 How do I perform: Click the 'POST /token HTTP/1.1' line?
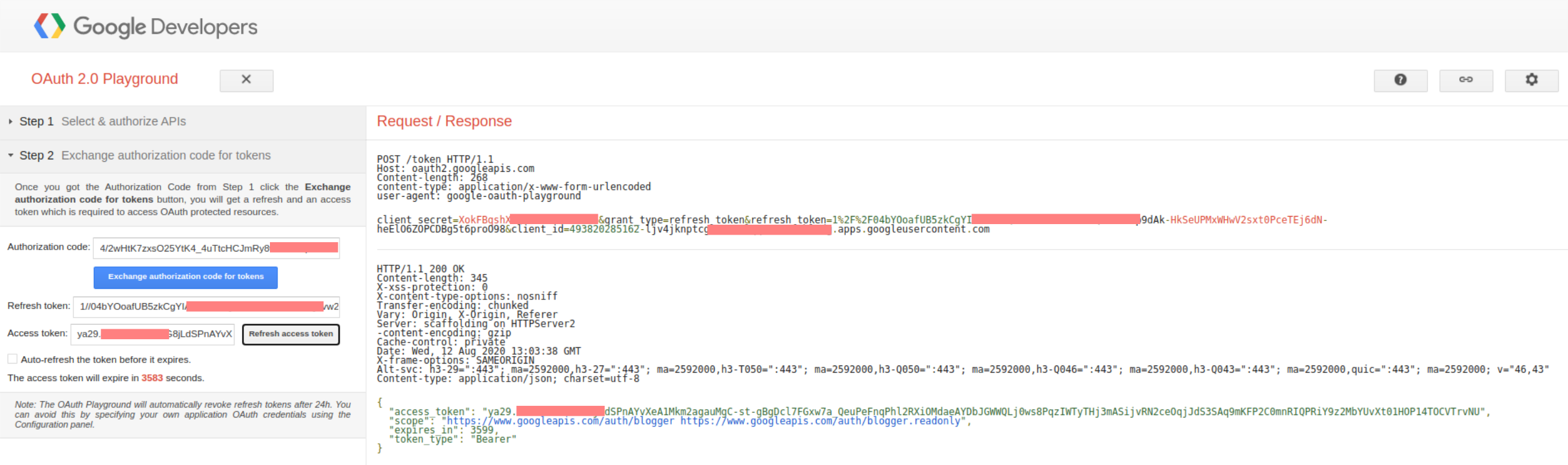point(435,159)
